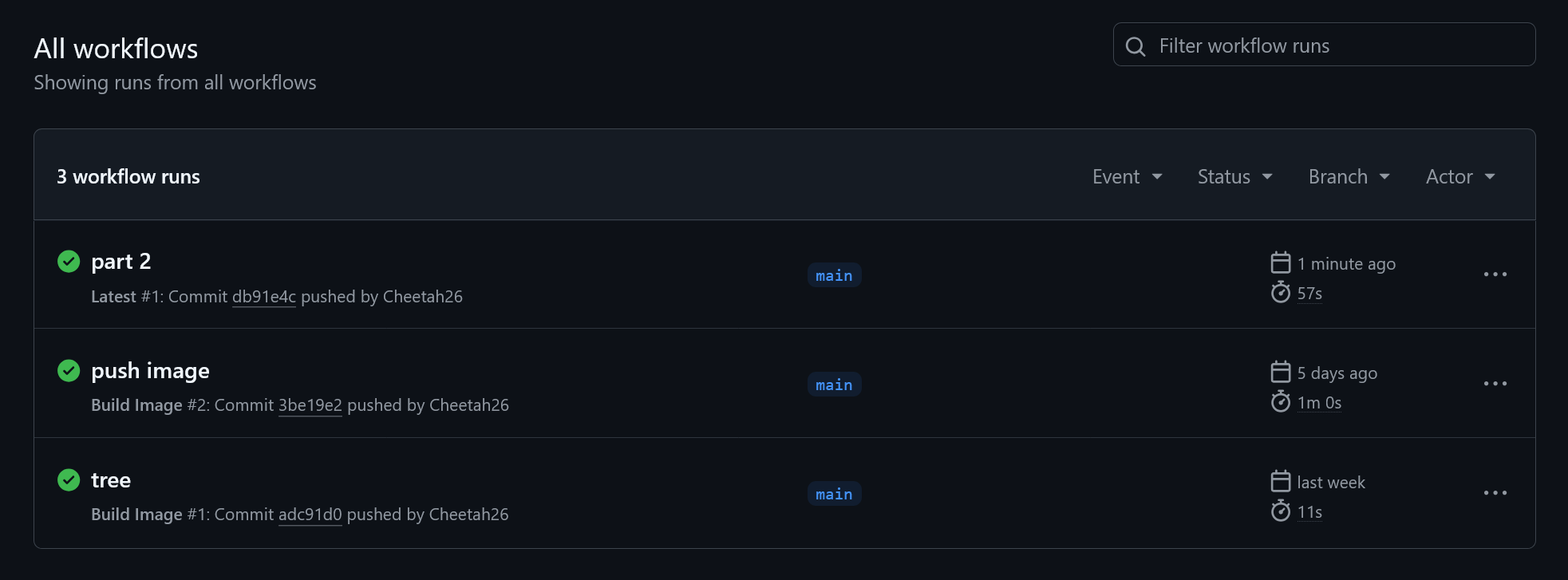The width and height of the screenshot is (1568, 580).
Task: Open the Event filter dropdown
Action: 1126,176
